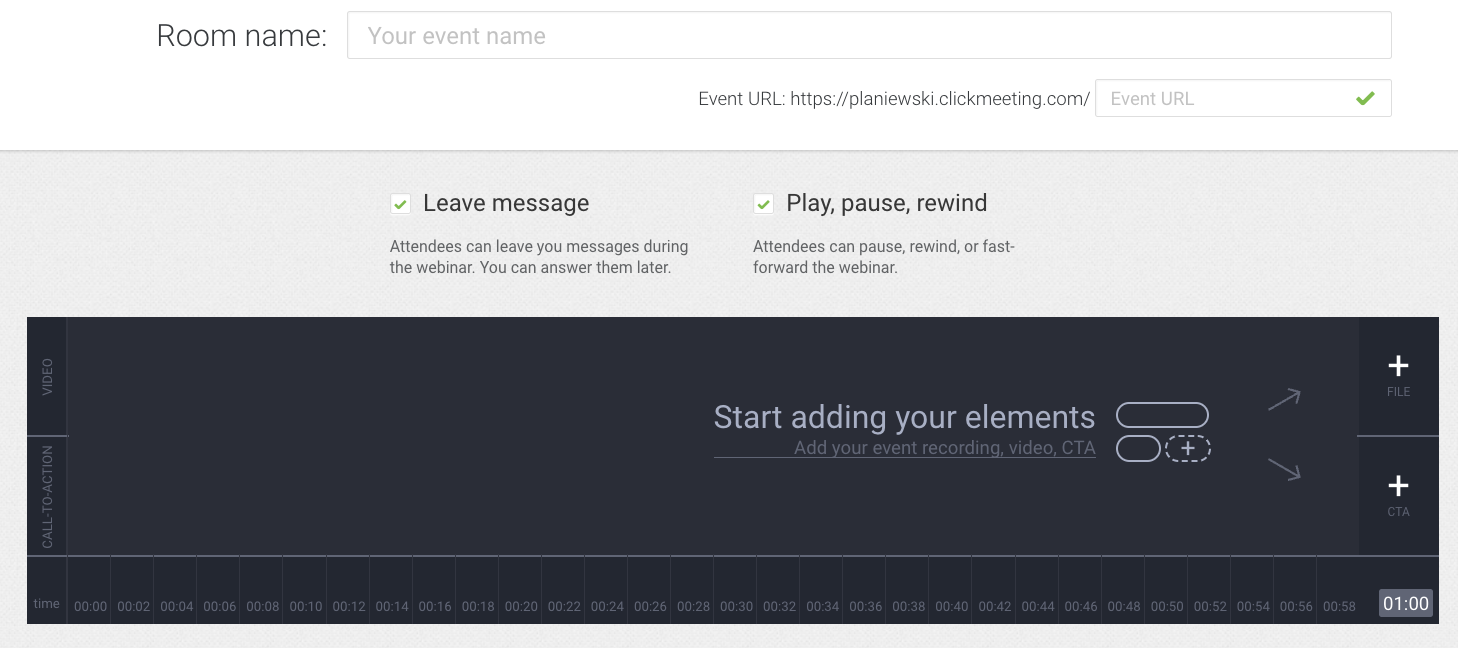Click the 00:10 marker on timeline
This screenshot has width=1458, height=648.
click(306, 606)
